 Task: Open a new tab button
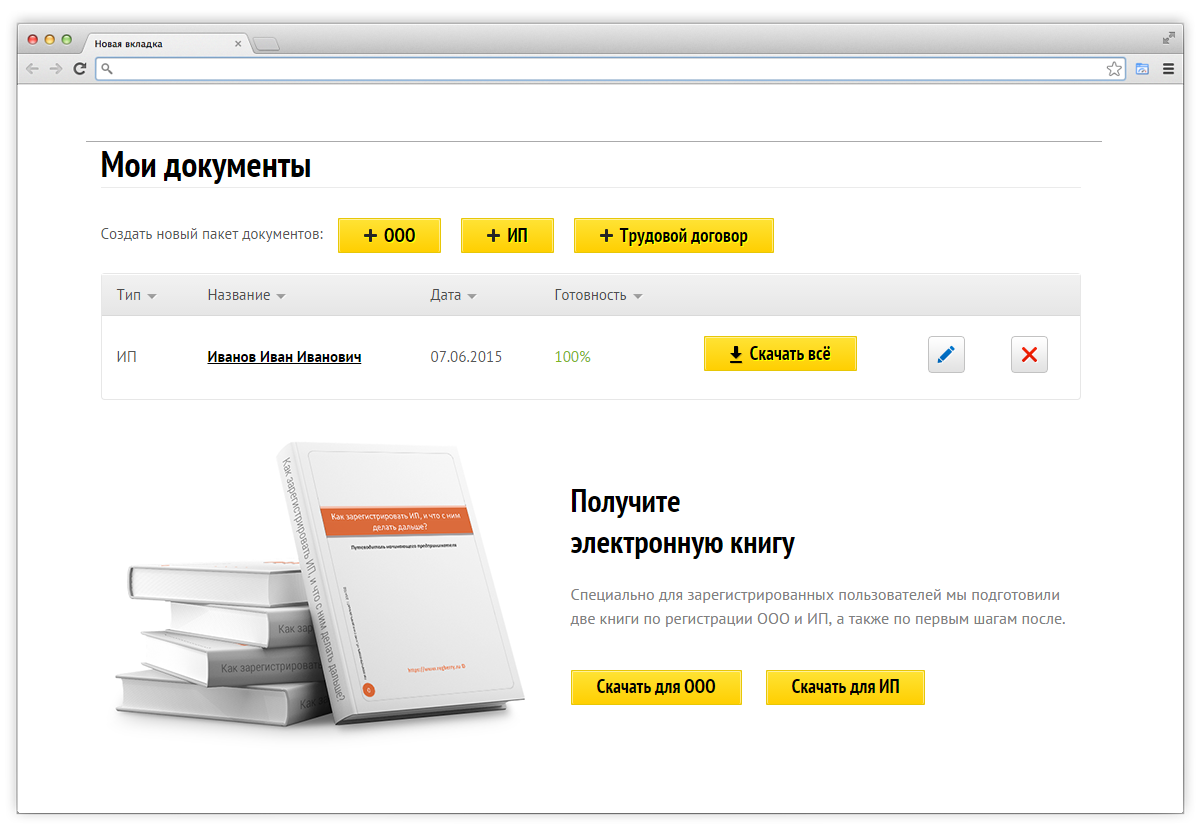pyautogui.click(x=266, y=44)
